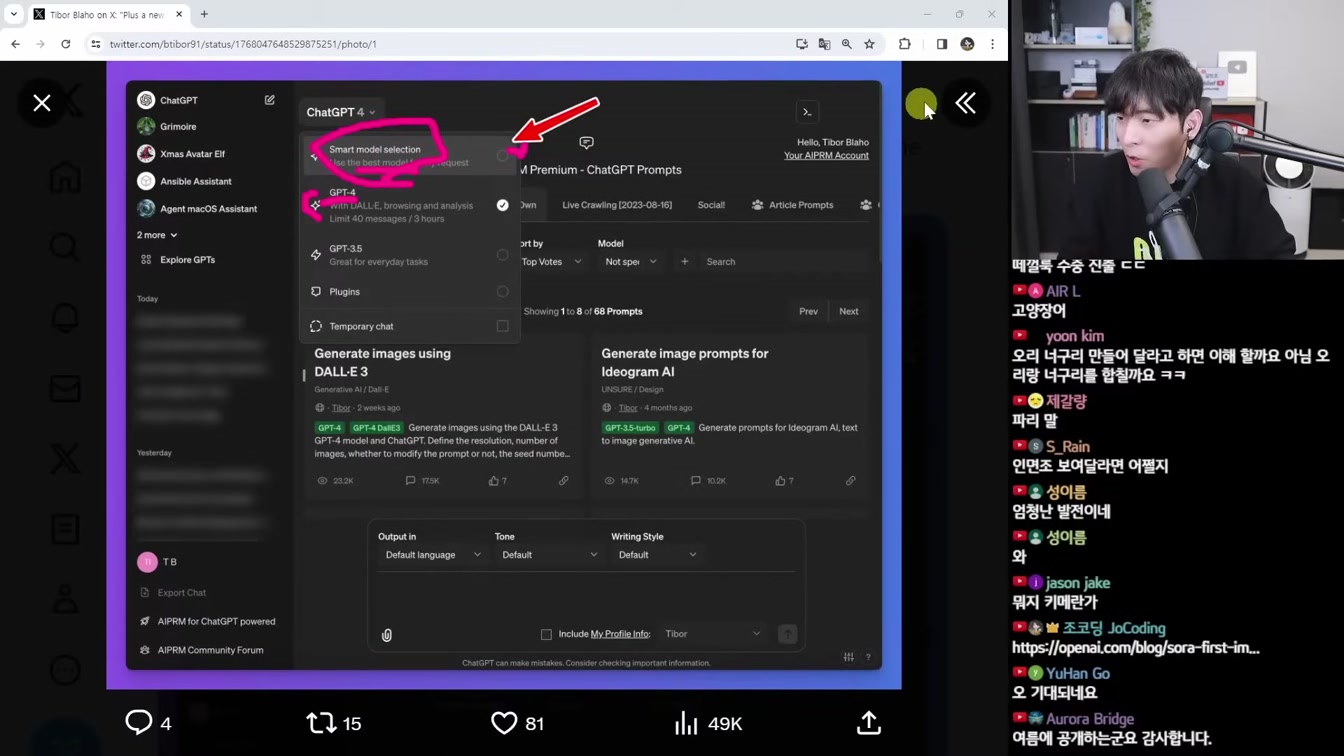This screenshot has height=756, width=1344.
Task: Open the Output in language dropdown
Action: pos(432,555)
